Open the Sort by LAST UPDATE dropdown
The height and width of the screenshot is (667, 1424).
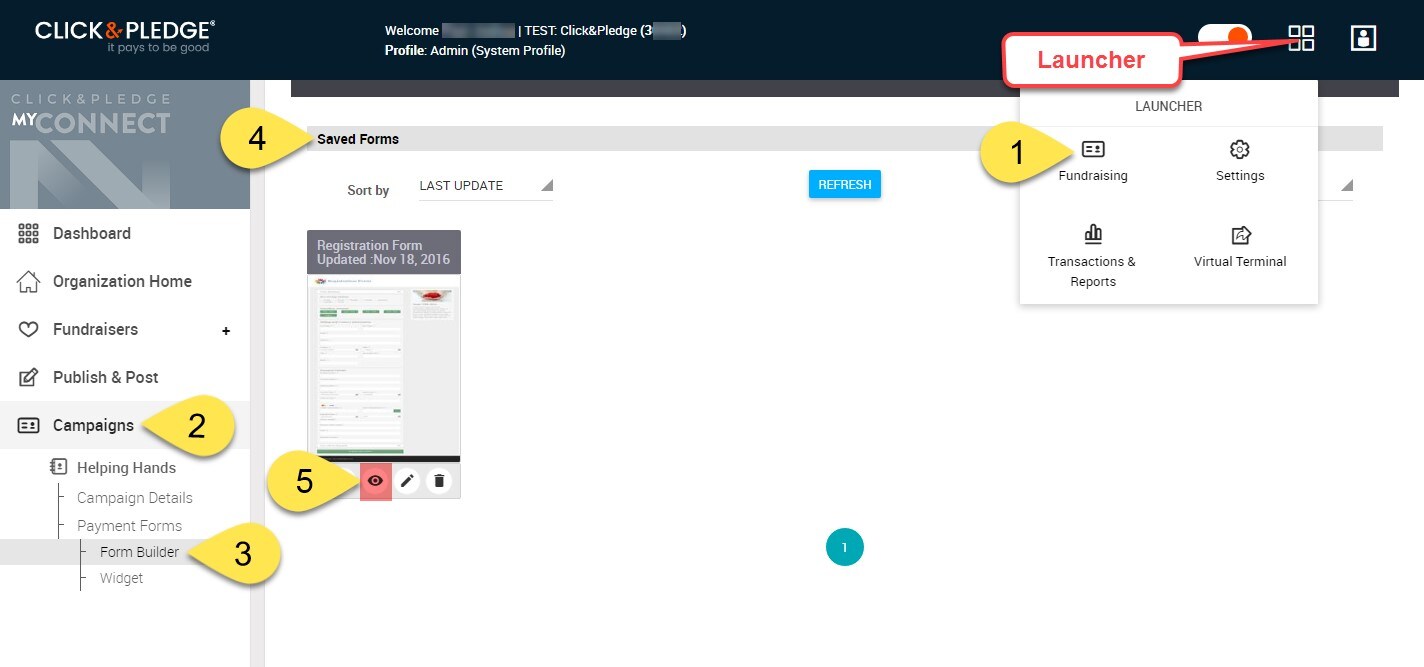tap(486, 186)
